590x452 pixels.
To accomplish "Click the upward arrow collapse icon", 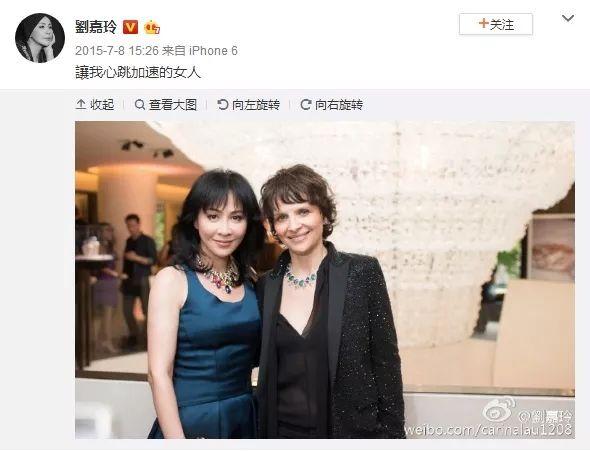I will 81,105.
